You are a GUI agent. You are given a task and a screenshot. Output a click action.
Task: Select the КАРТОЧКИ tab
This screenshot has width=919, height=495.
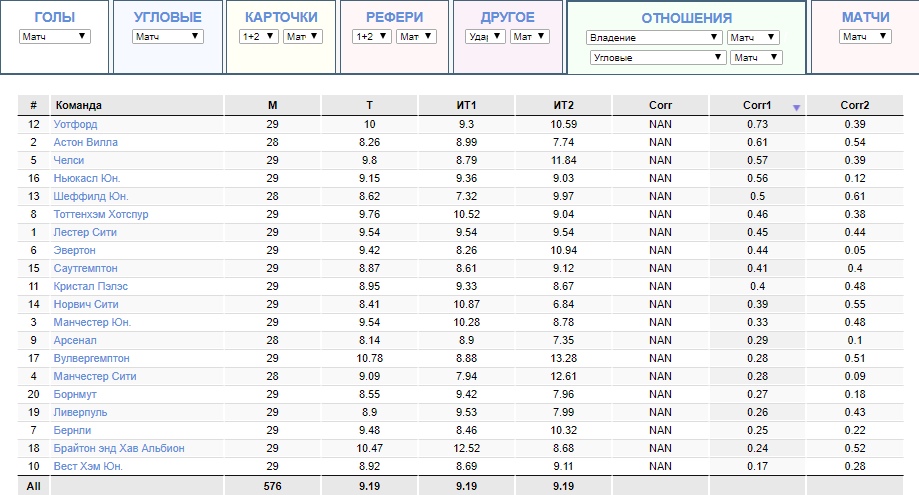(x=281, y=18)
